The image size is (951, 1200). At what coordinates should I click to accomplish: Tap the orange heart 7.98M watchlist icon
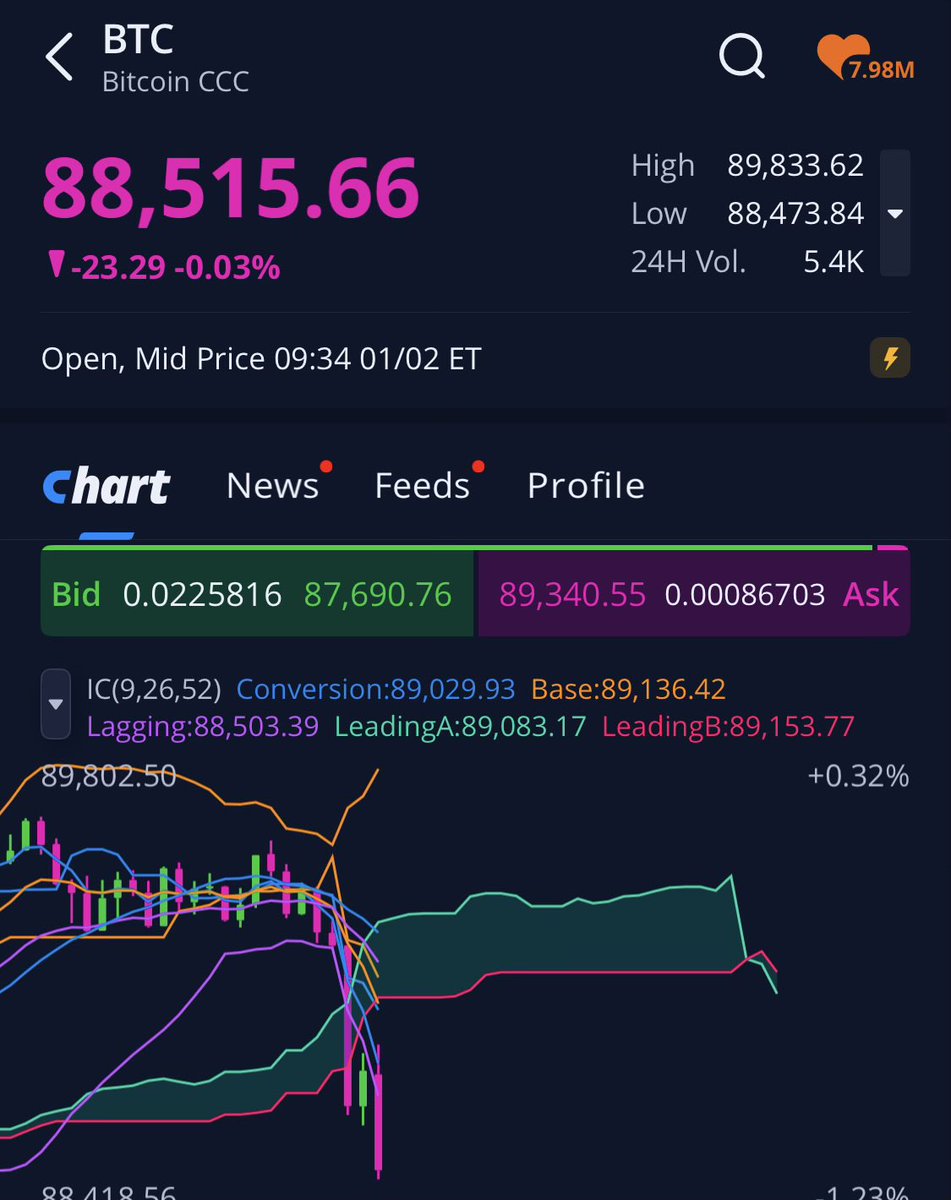point(865,57)
